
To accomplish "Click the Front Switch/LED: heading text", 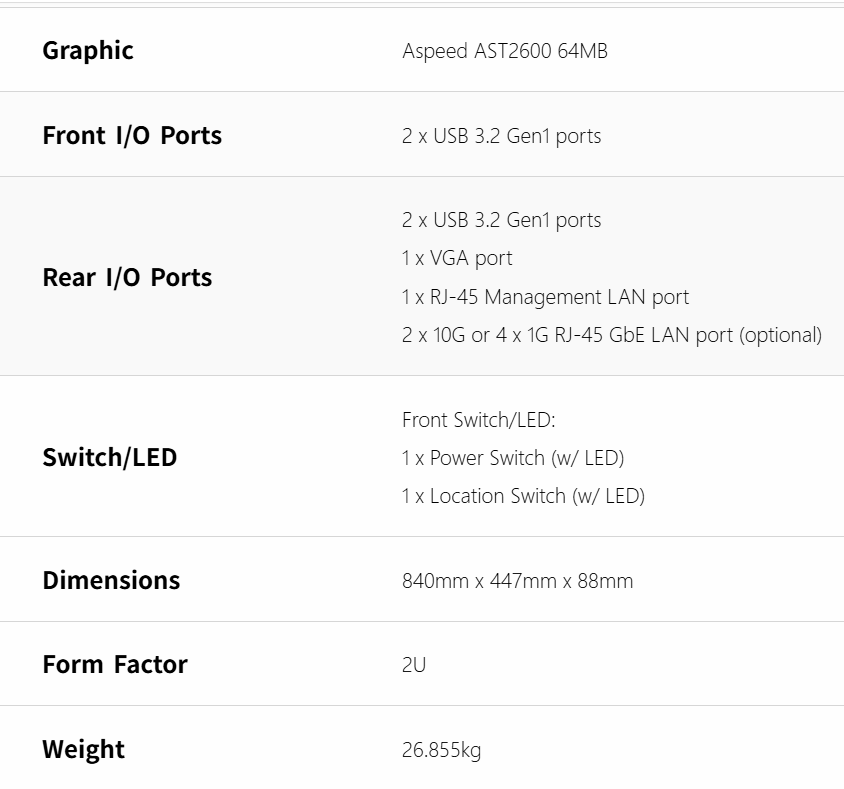I will (x=478, y=420).
